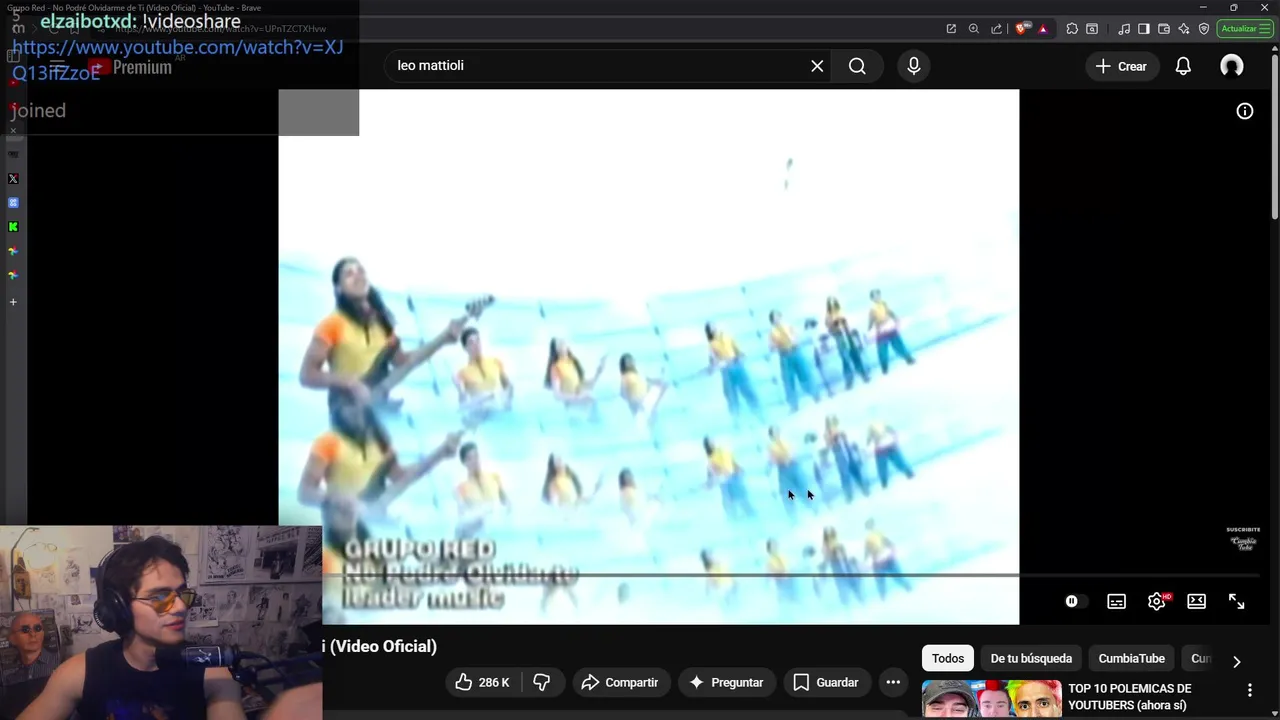
Task: Open Brave Rewards triangle icon
Action: tap(1043, 29)
